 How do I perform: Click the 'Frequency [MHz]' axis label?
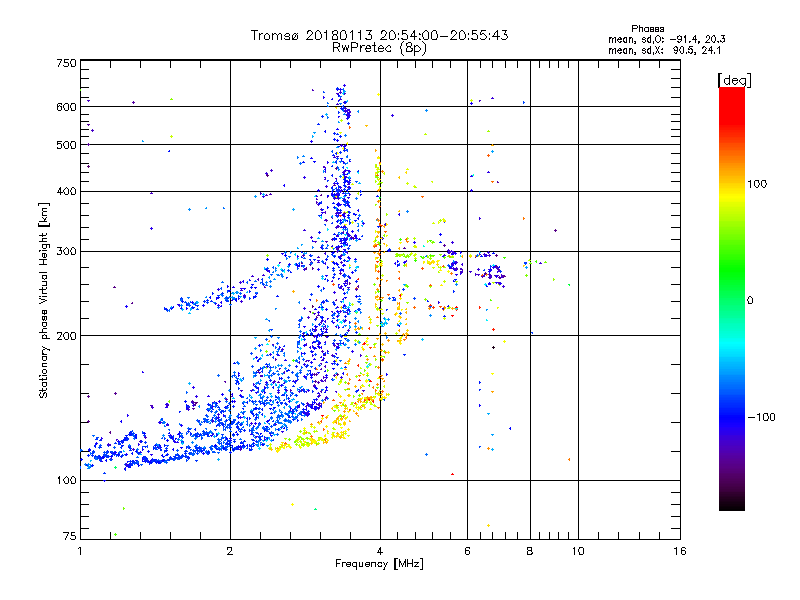click(x=379, y=564)
